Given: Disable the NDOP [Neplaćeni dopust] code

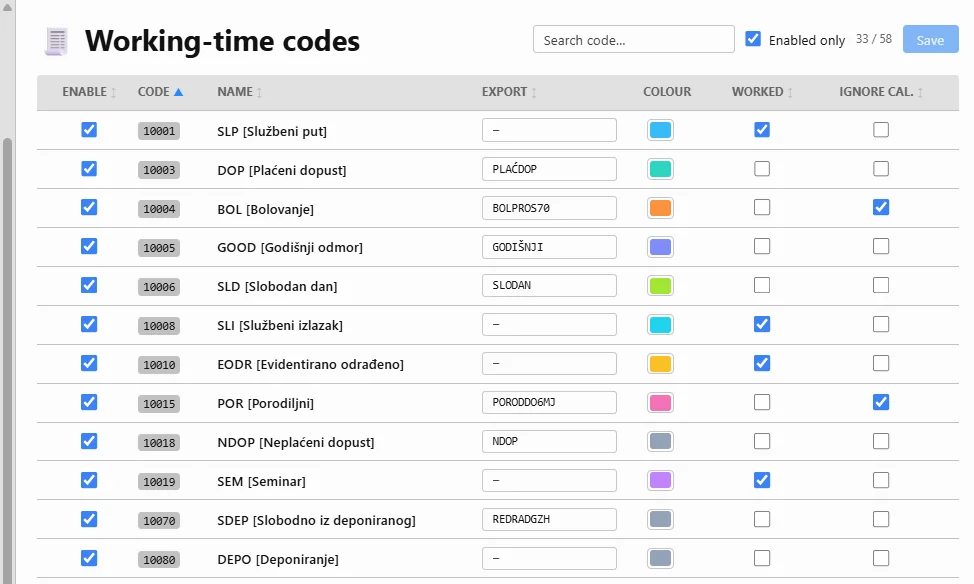Looking at the screenshot, I should point(89,441).
